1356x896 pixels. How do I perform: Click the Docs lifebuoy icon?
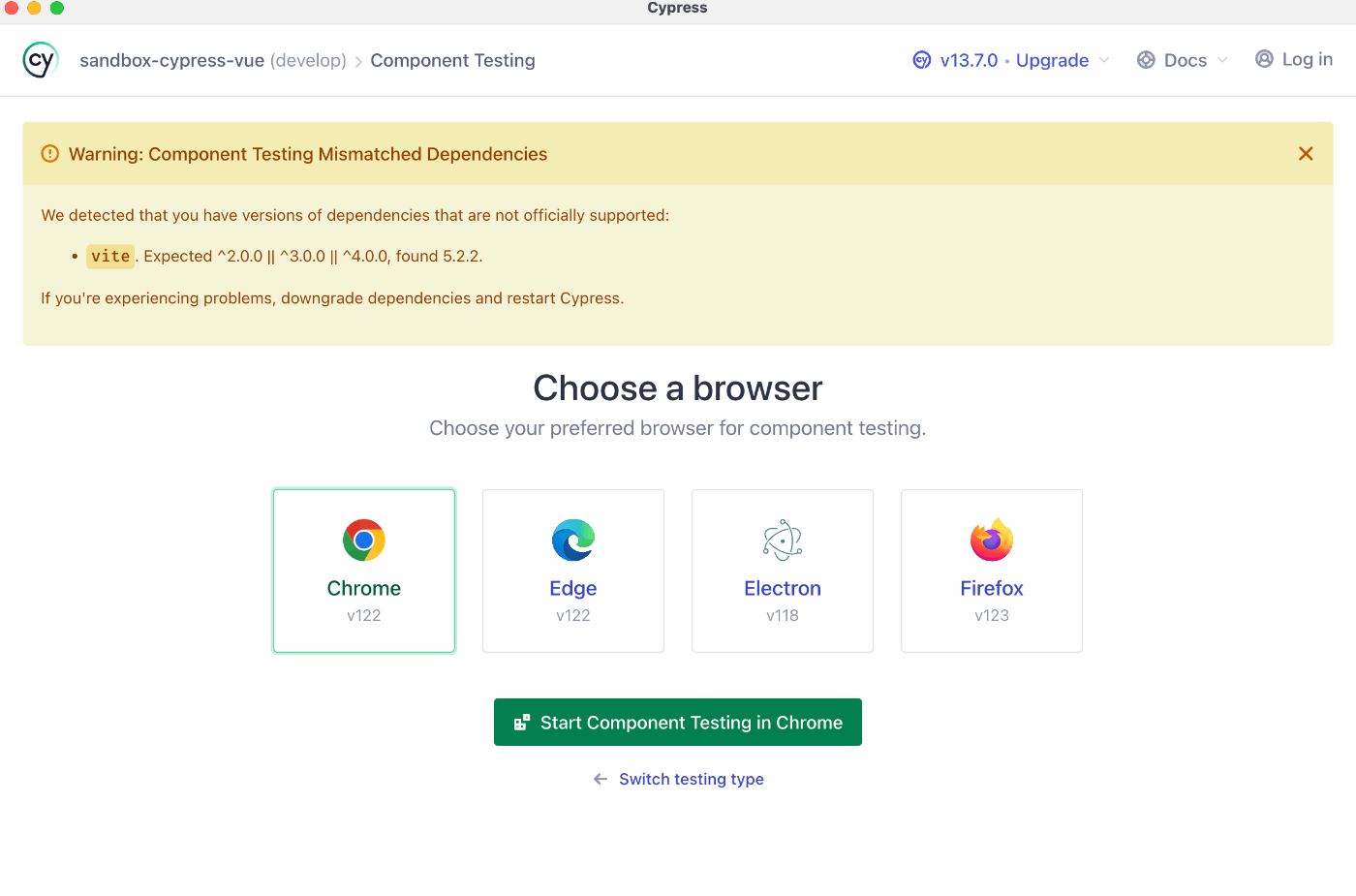[1146, 60]
